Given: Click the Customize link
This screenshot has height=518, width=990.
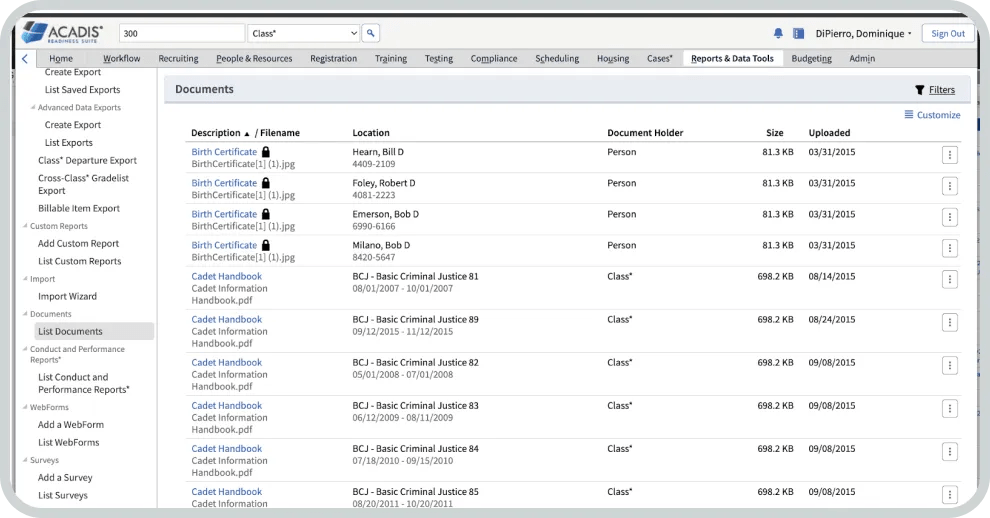Looking at the screenshot, I should pos(938,114).
